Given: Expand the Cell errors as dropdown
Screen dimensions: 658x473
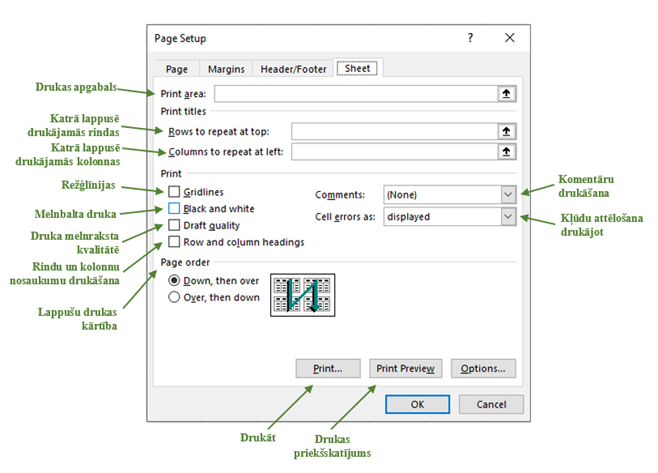Looking at the screenshot, I should coord(508,216).
